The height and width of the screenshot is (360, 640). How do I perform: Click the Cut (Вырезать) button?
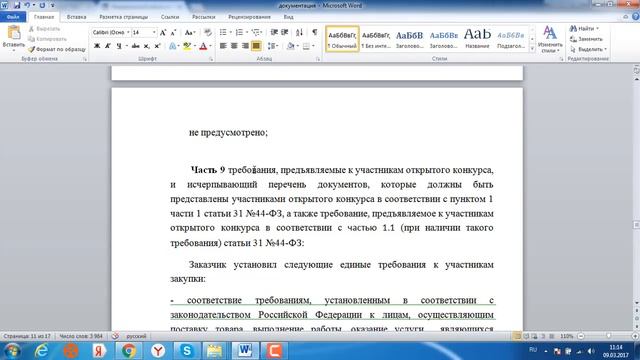coord(44,29)
